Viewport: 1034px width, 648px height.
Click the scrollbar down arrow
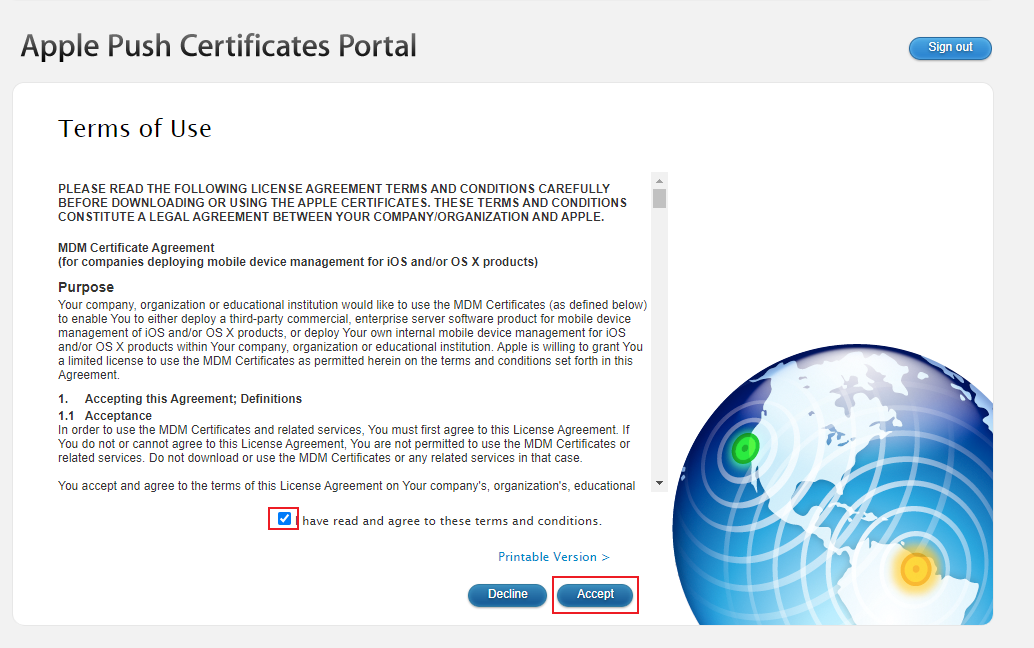658,482
